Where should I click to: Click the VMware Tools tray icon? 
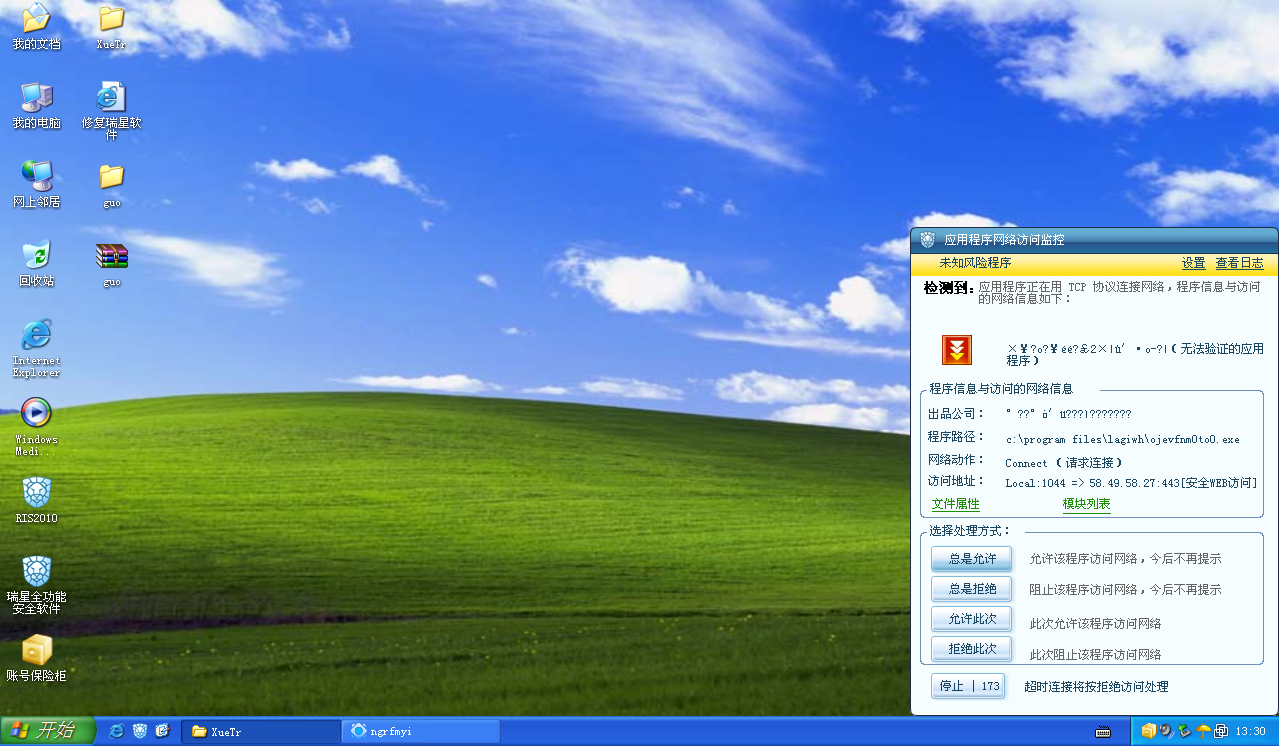tap(1221, 731)
